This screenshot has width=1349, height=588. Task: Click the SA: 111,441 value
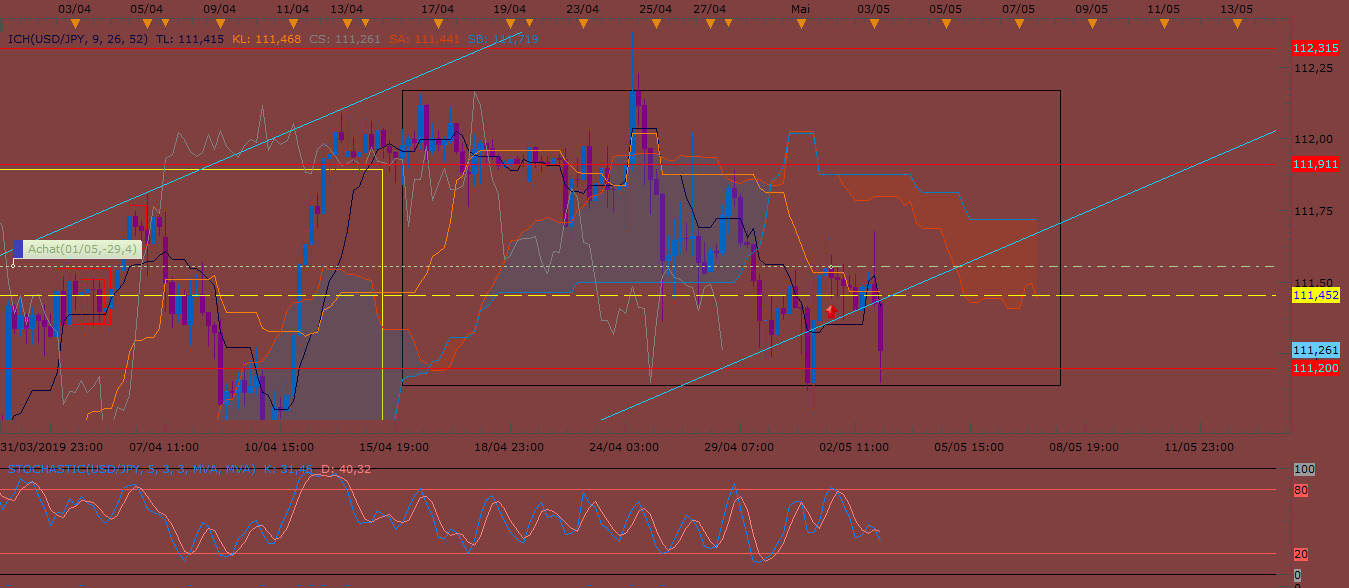point(423,38)
